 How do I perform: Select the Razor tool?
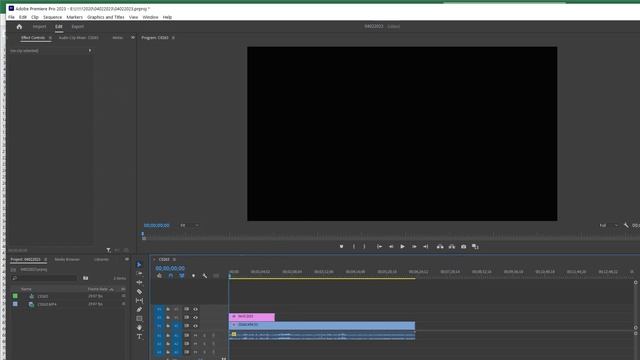139,291
